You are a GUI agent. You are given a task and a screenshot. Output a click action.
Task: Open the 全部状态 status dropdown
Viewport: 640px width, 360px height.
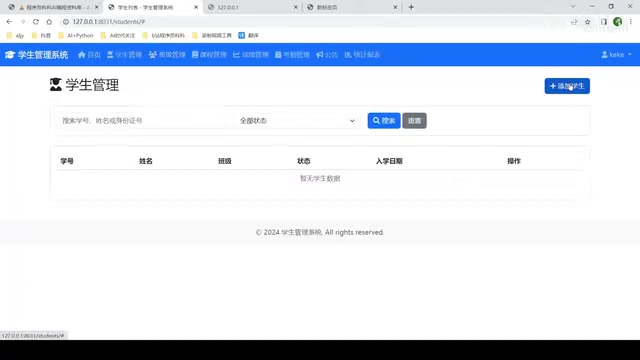pyautogui.click(x=297, y=121)
